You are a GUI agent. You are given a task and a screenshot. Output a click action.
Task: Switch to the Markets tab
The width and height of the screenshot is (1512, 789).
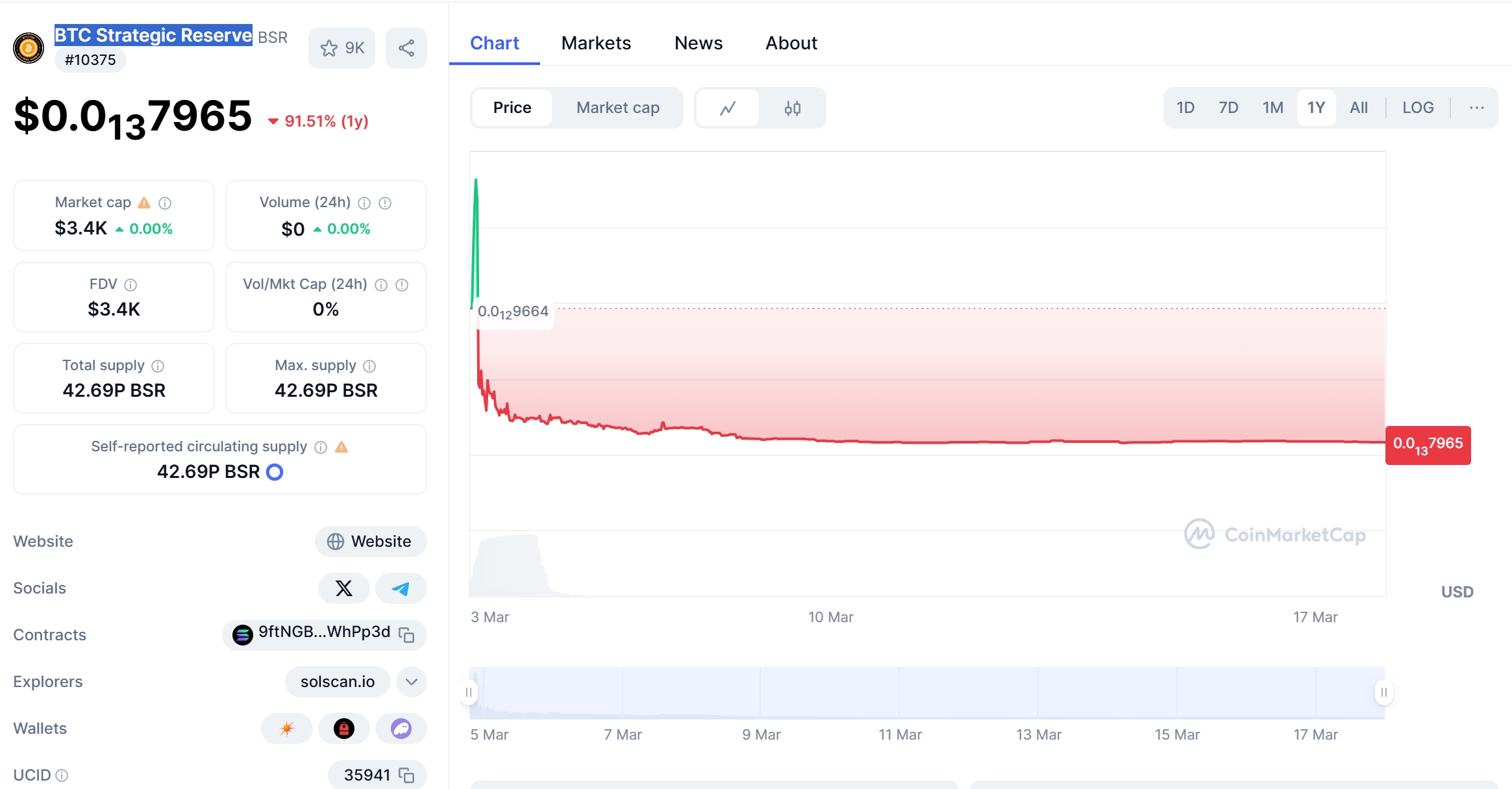596,43
